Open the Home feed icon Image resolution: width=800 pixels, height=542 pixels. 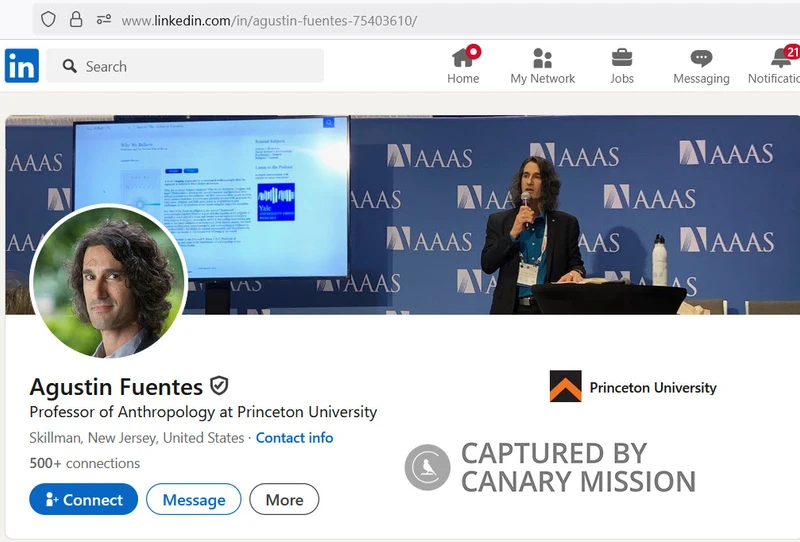click(463, 58)
